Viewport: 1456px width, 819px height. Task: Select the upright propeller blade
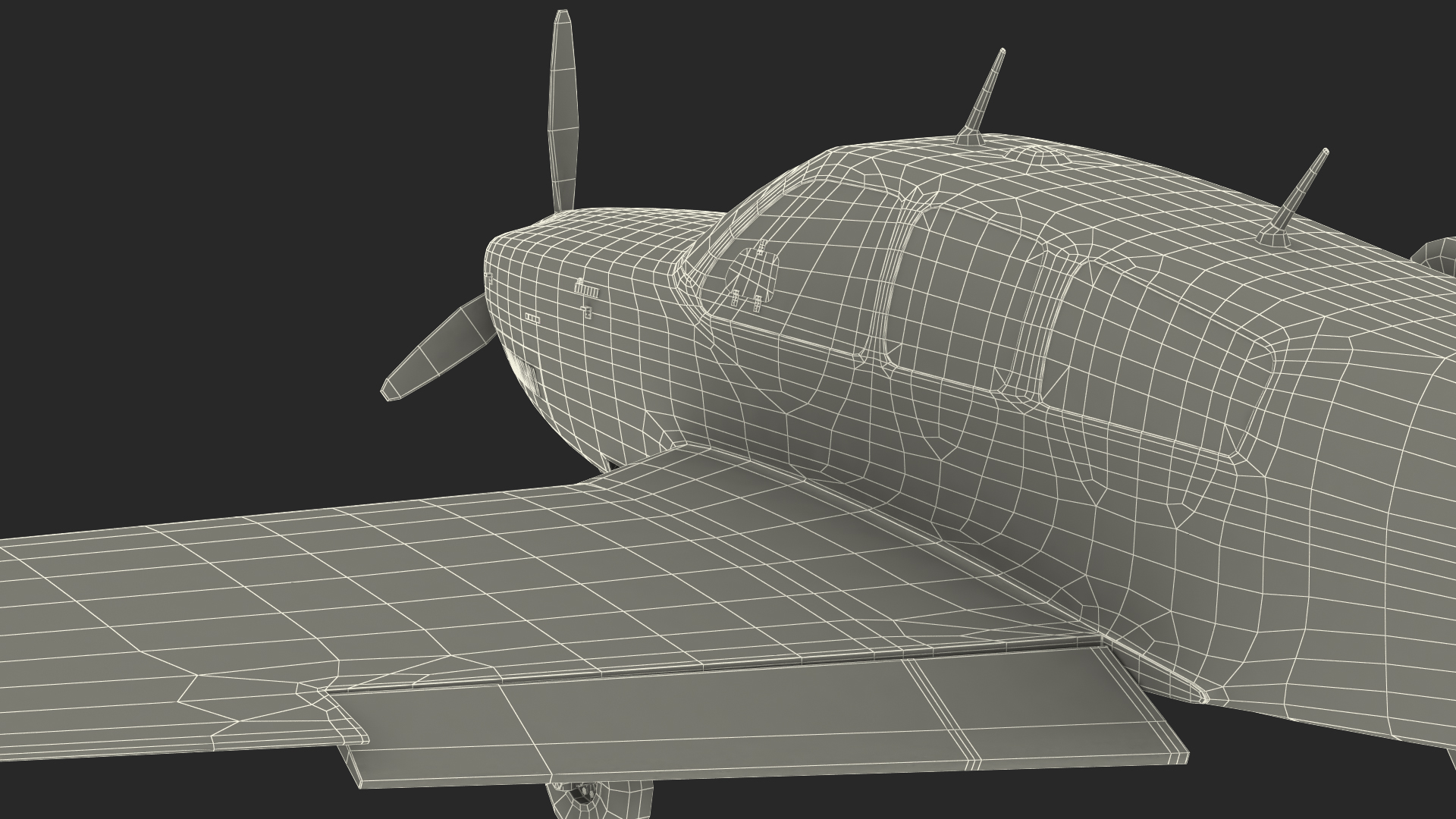point(562,111)
